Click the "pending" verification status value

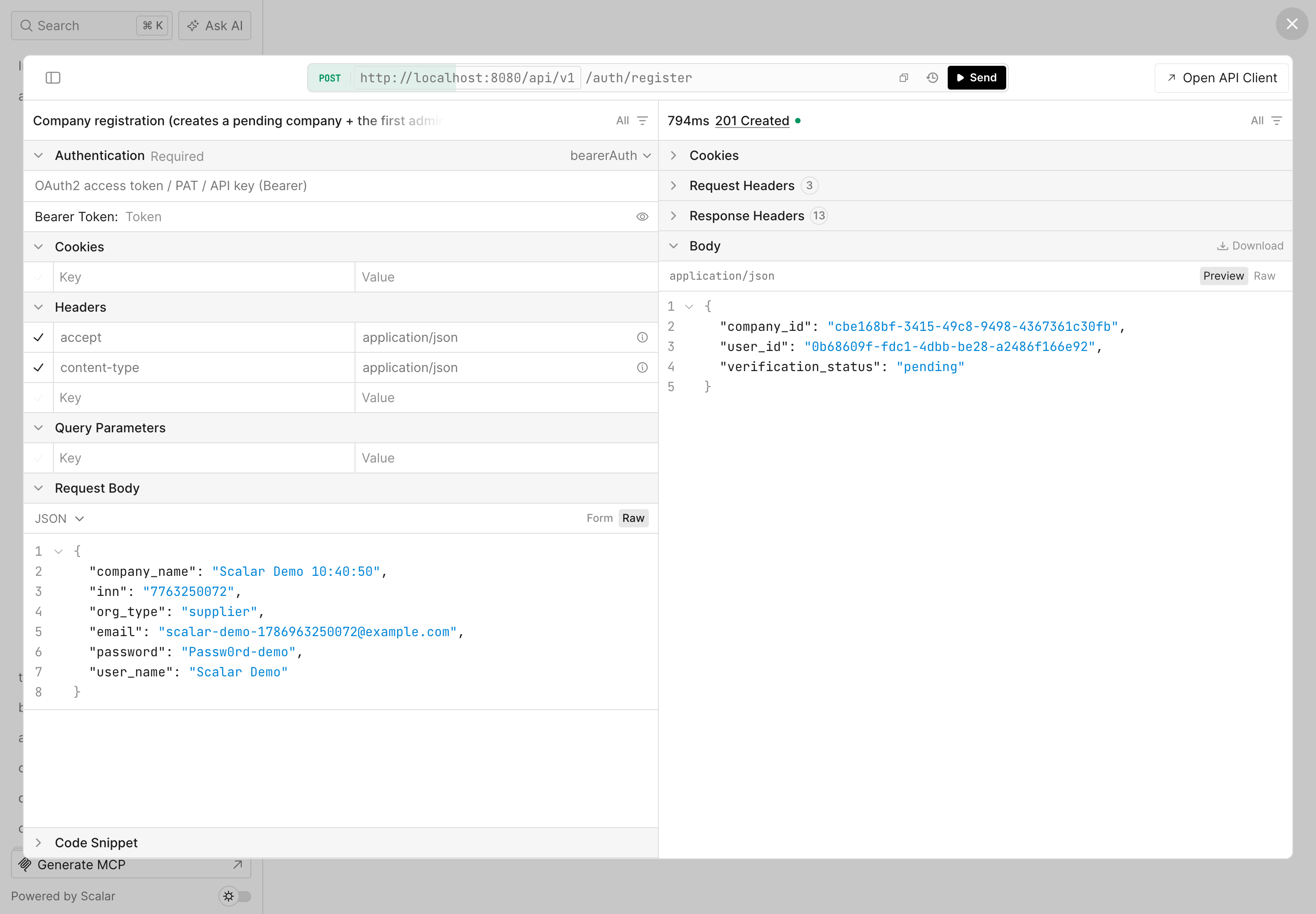click(930, 367)
